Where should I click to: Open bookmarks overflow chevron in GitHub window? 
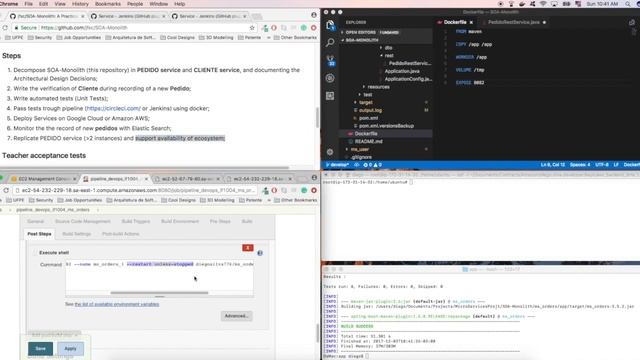click(x=269, y=38)
